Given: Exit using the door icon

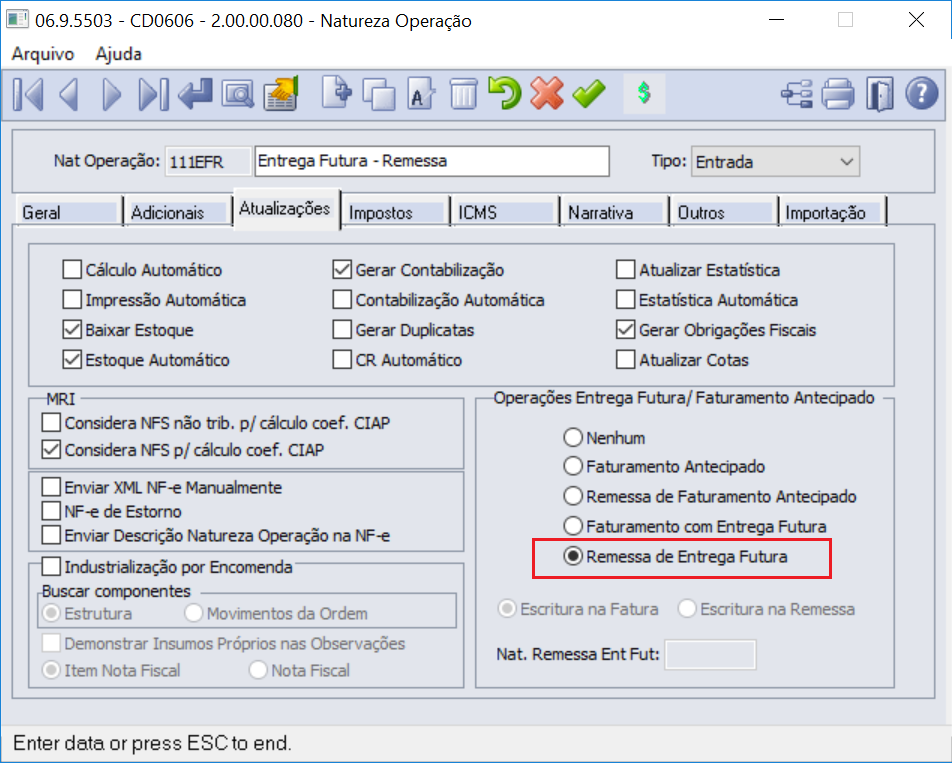Looking at the screenshot, I should (x=880, y=95).
